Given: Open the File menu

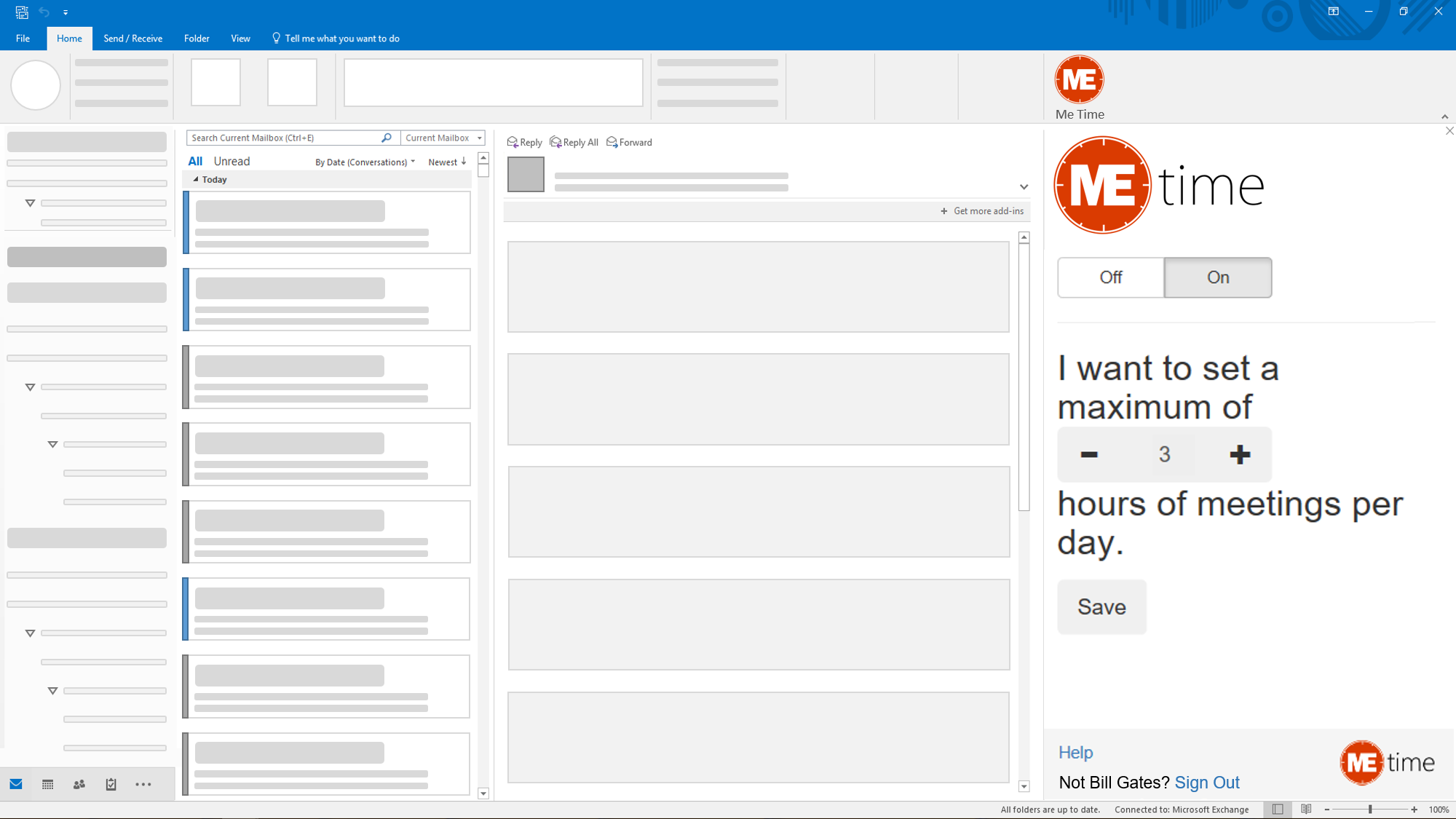Looking at the screenshot, I should pos(23,39).
